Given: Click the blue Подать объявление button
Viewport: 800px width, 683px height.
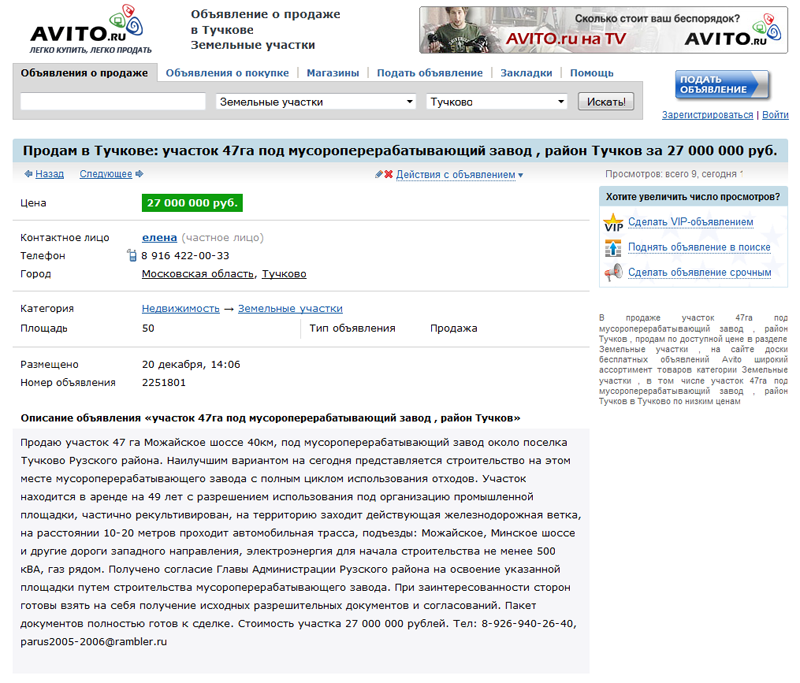Looking at the screenshot, I should tap(721, 85).
